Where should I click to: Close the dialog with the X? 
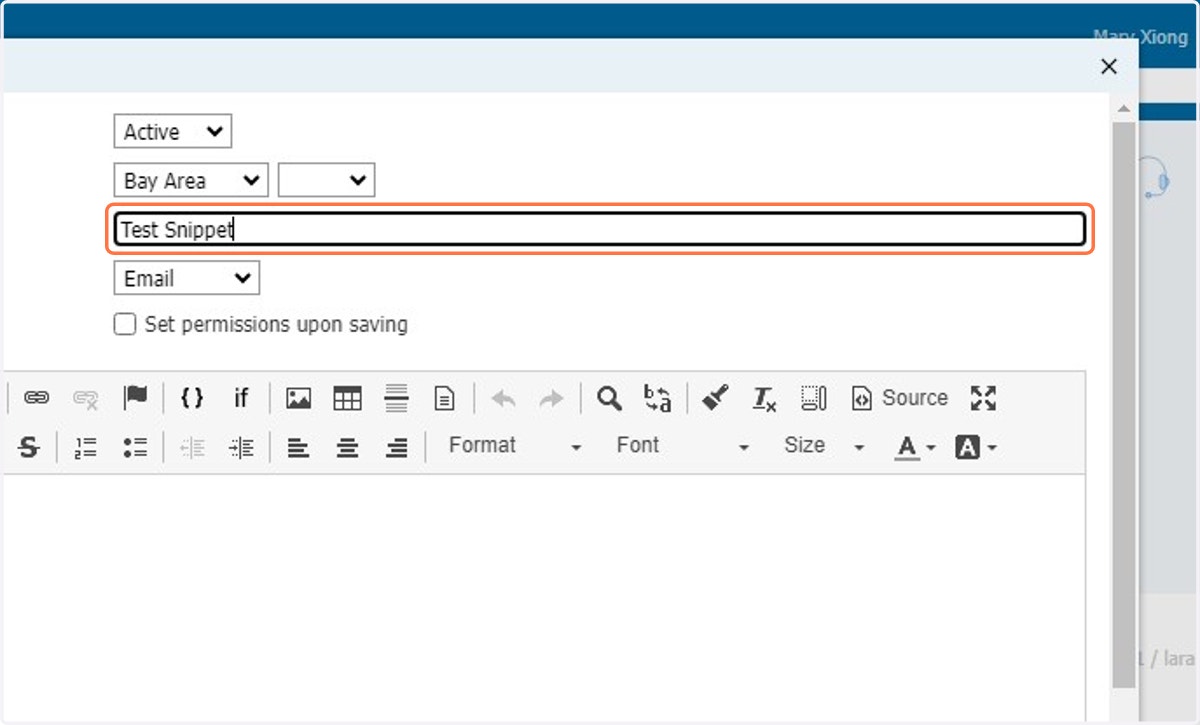tap(1108, 66)
